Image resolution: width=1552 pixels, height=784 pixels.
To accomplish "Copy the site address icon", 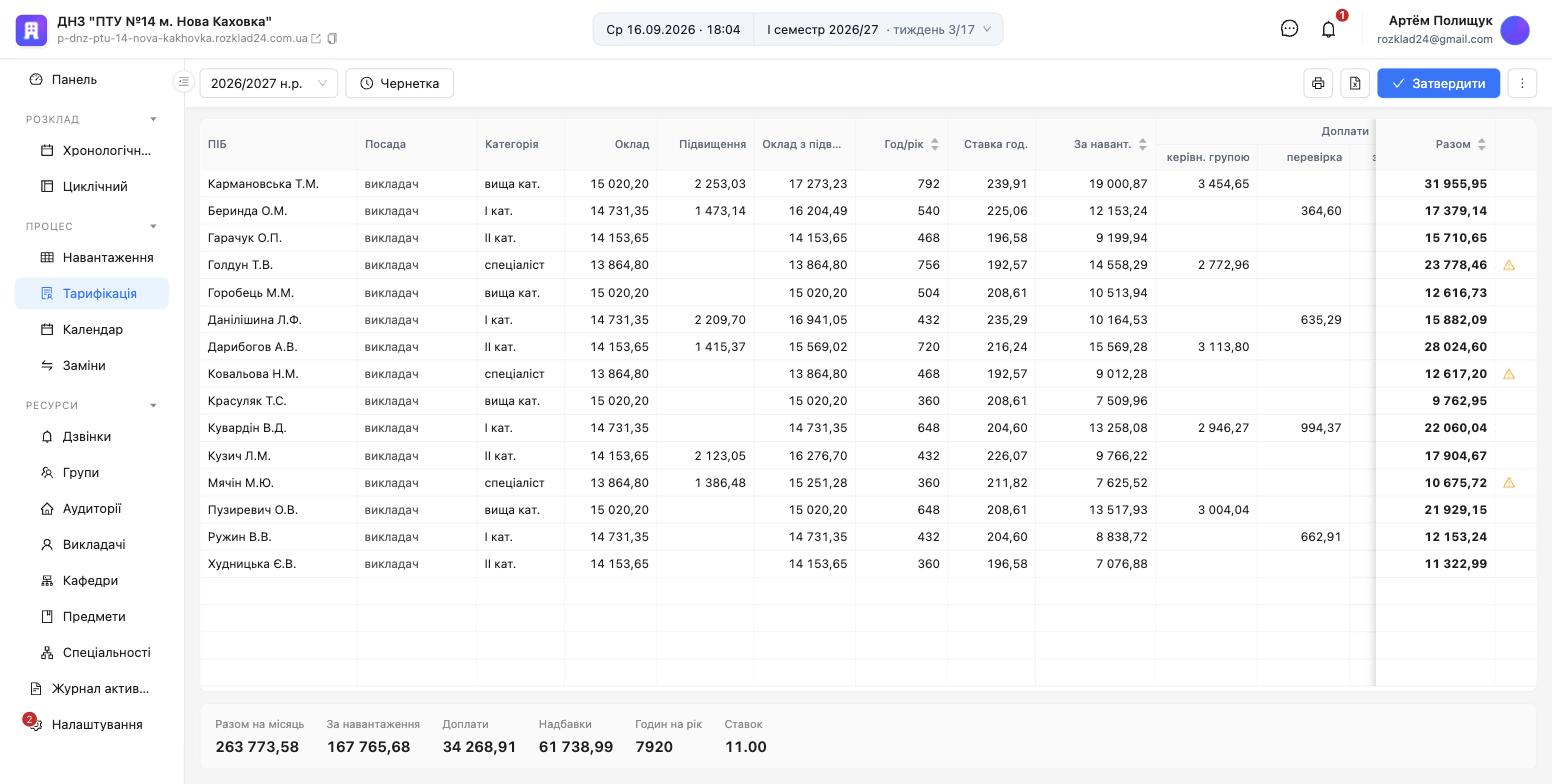I will click(332, 39).
